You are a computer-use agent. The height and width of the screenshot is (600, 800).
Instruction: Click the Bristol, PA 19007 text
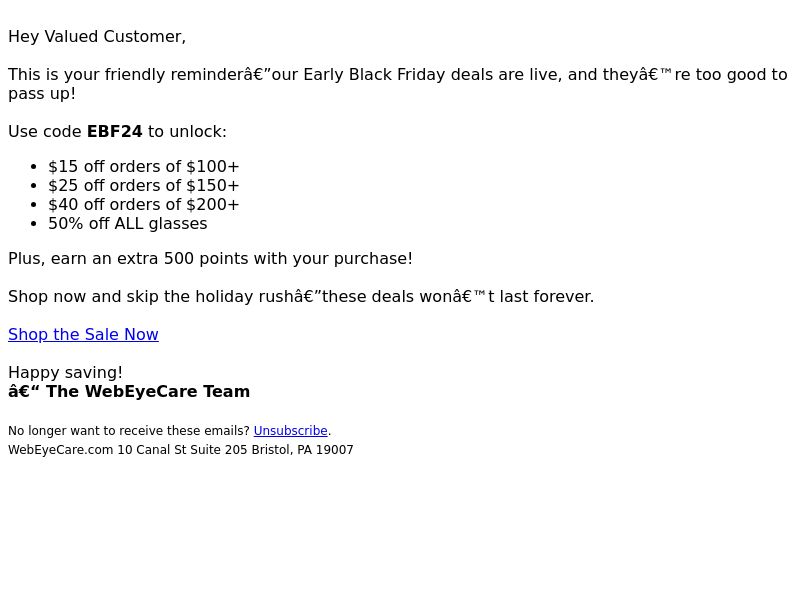click(303, 449)
